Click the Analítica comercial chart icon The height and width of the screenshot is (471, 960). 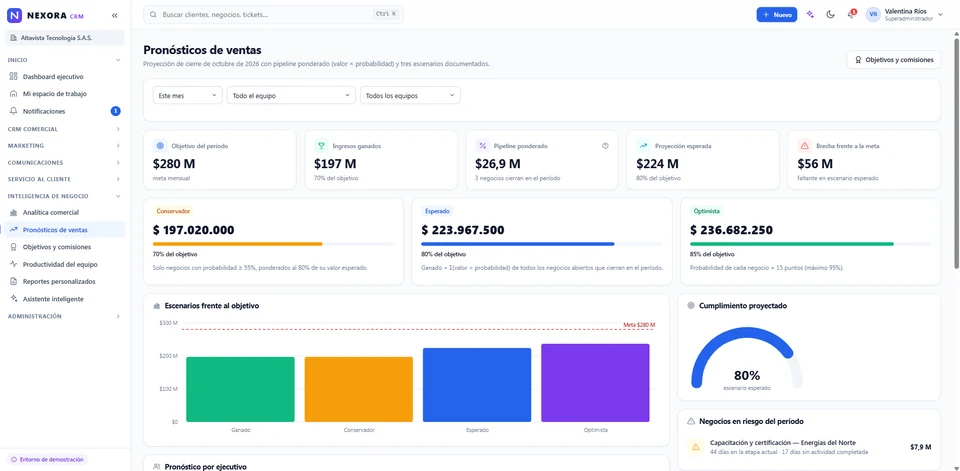[x=14, y=213]
